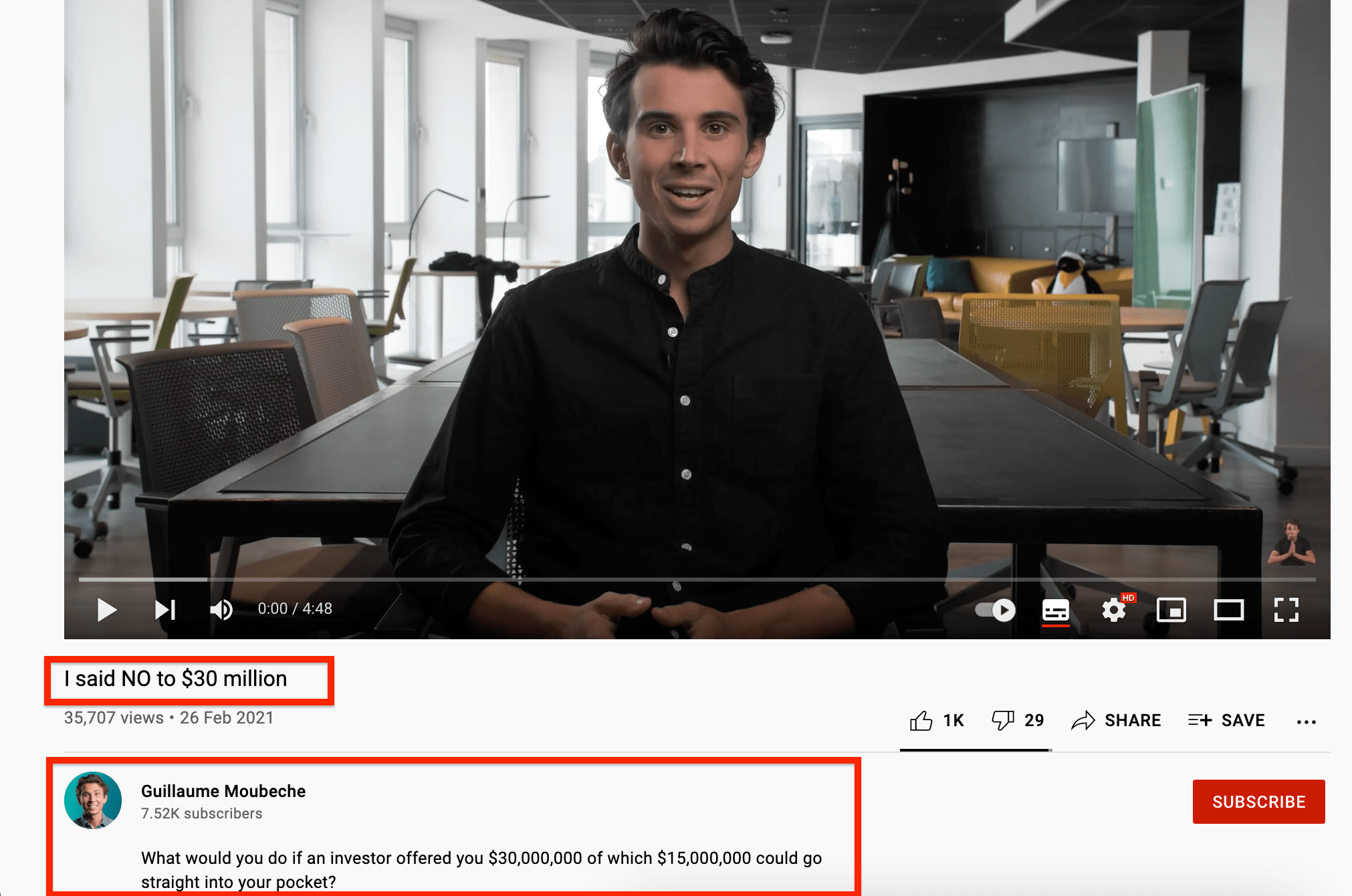Click the channel watermark in video corner

point(1292,542)
